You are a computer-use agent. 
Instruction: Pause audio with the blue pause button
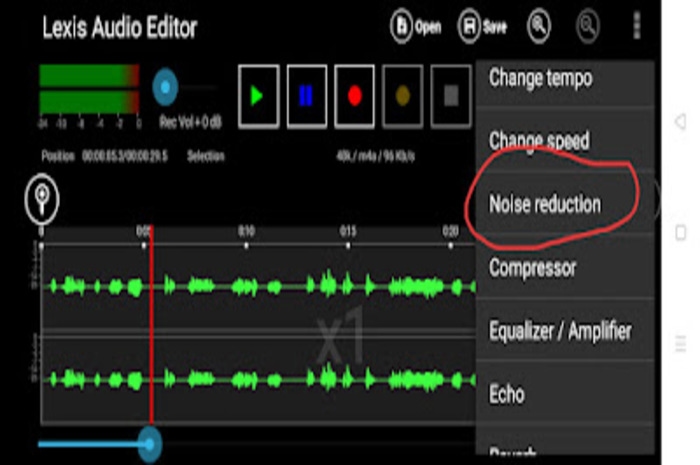[307, 96]
